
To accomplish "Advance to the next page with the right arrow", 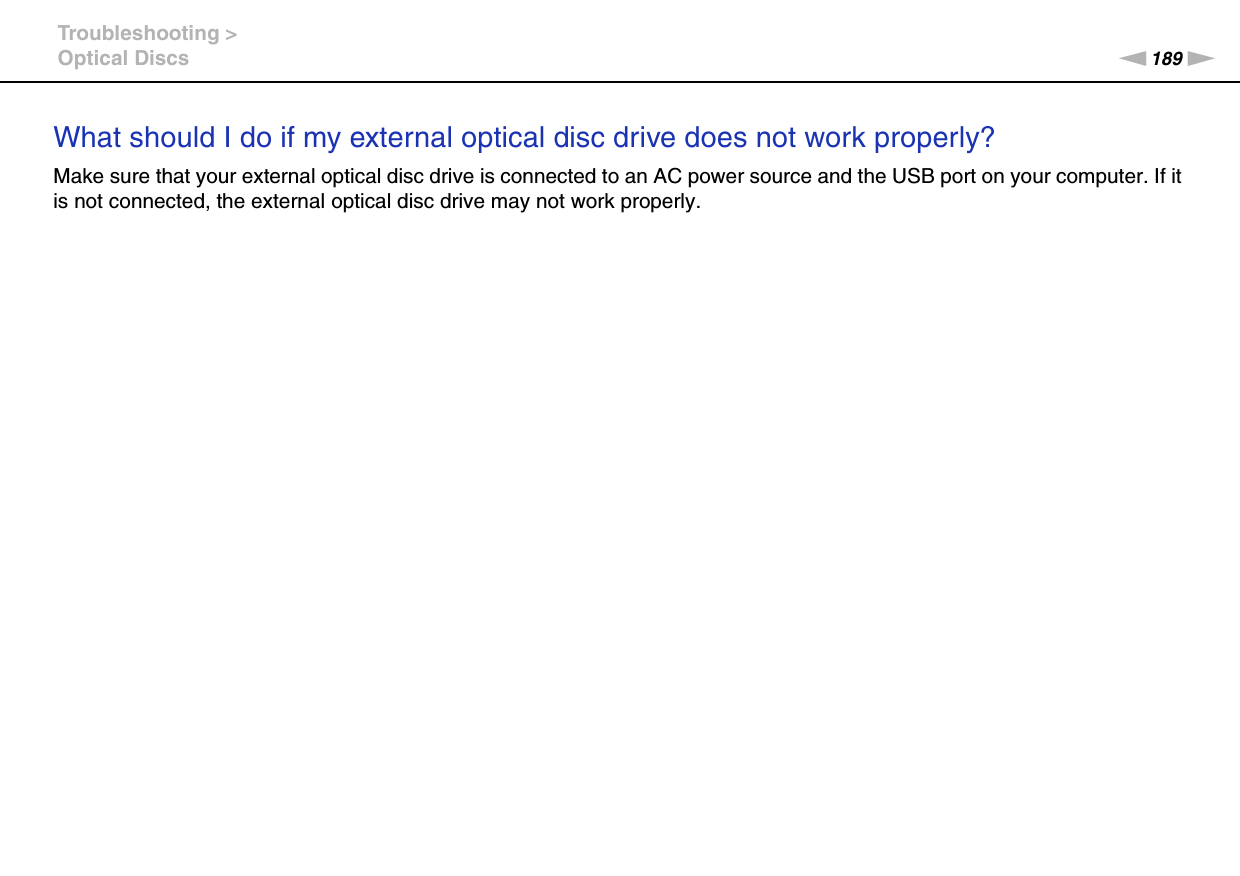I will coord(1202,59).
